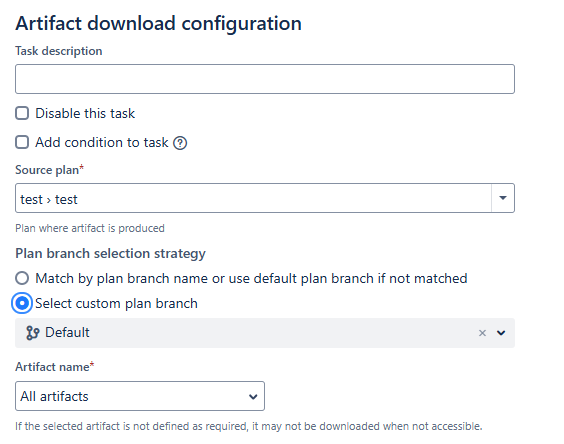Click the Select custom plan branch label

(x=117, y=304)
